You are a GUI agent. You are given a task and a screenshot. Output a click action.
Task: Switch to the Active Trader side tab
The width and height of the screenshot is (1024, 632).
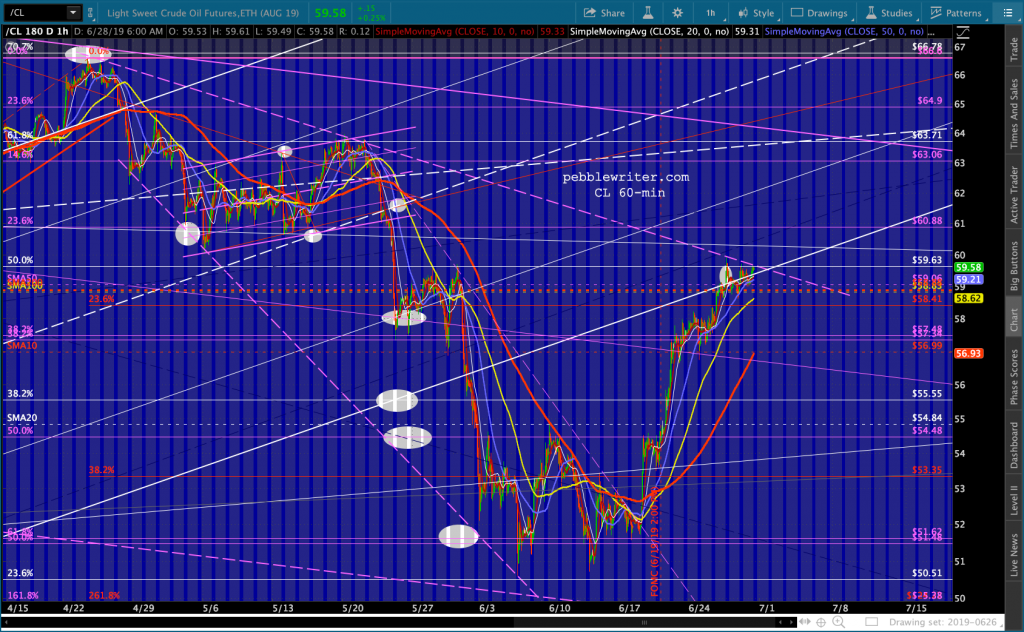point(1014,195)
